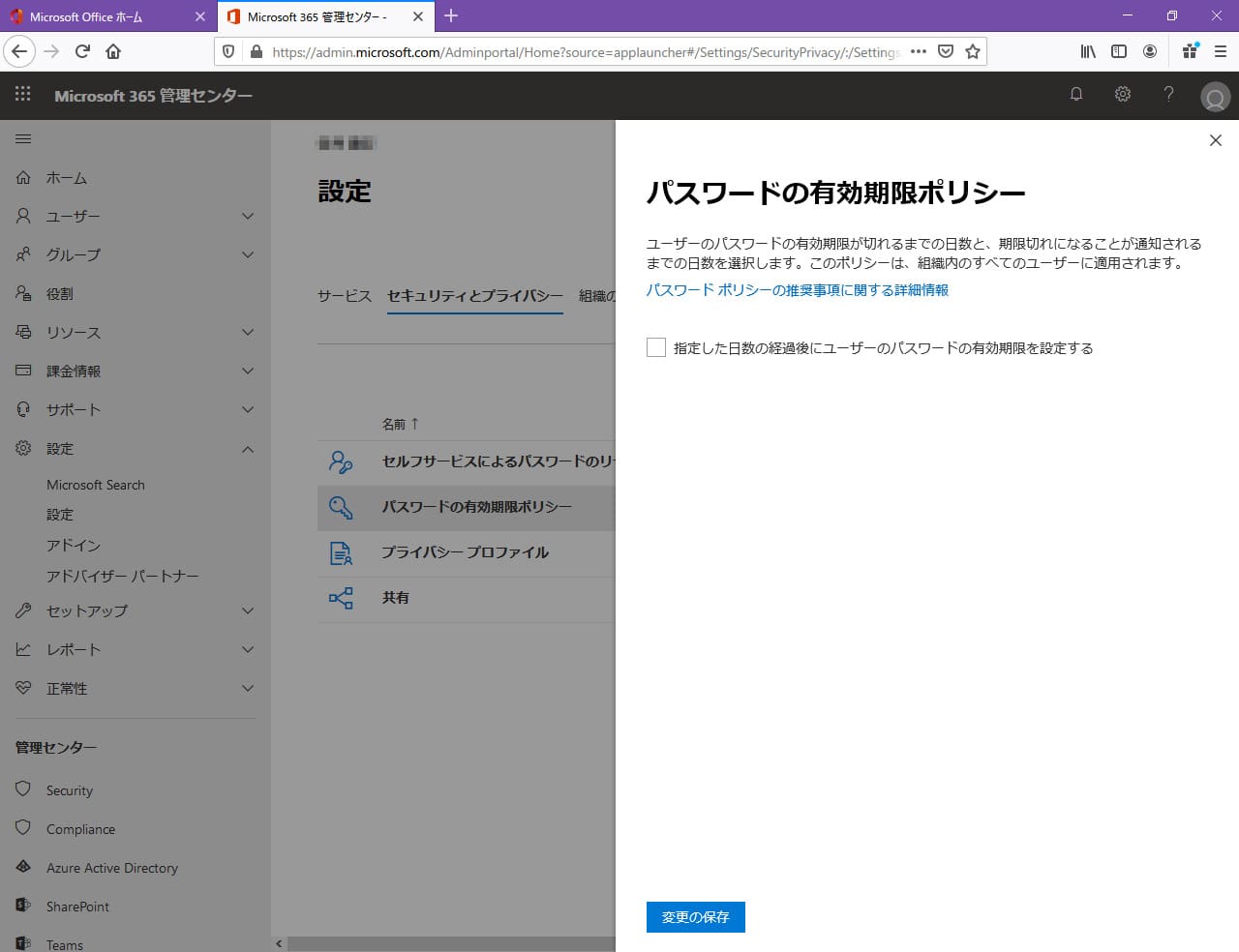This screenshot has width=1239, height=952.
Task: Click the Security shield icon
Action: pos(23,789)
